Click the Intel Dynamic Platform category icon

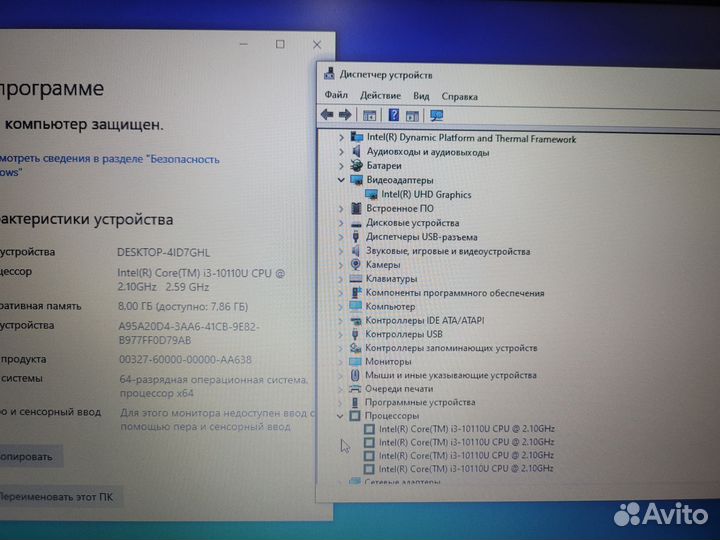coord(357,137)
